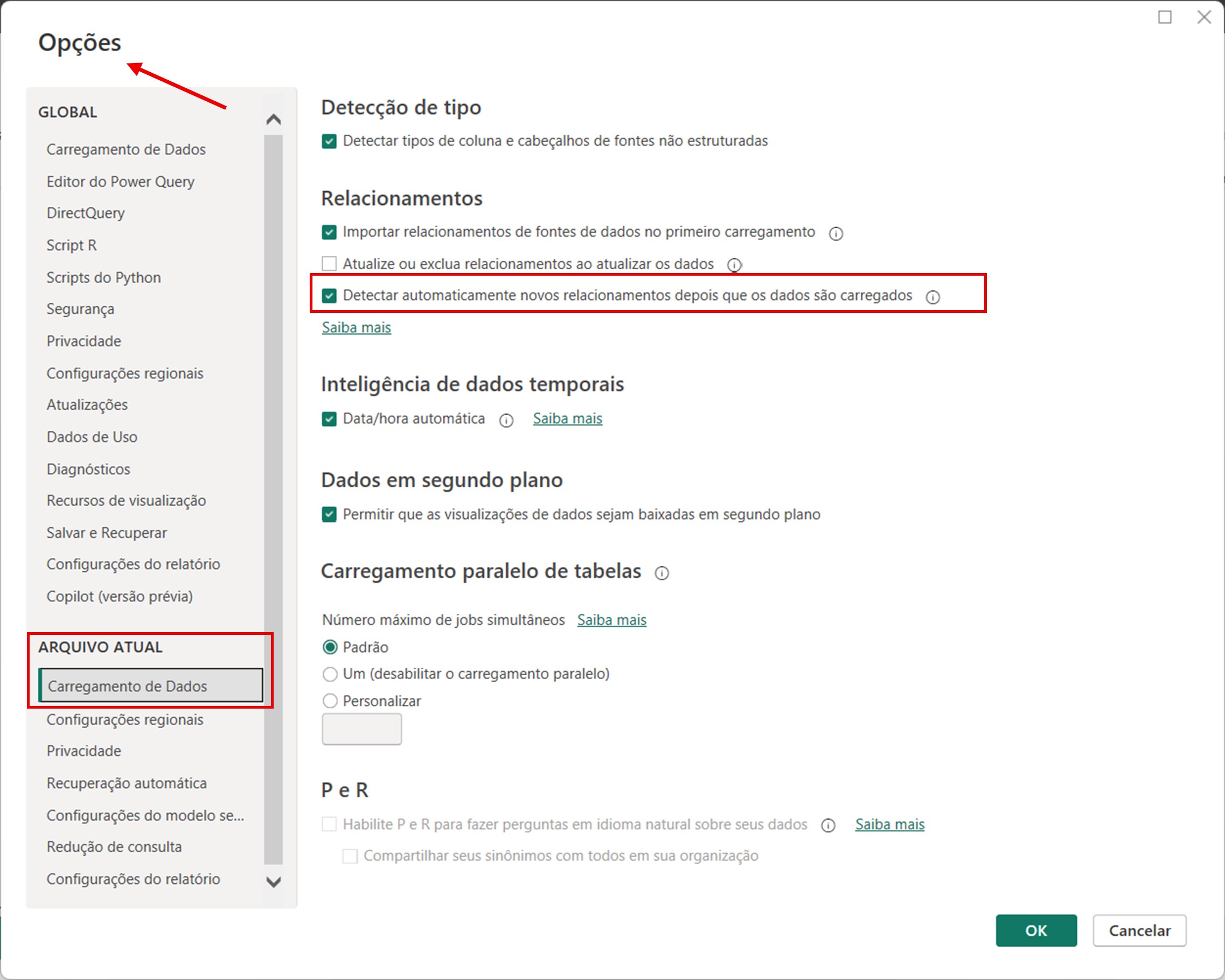The height and width of the screenshot is (980, 1225).
Task: Click info icon next to Carregamento paralelo de tabelas
Action: (662, 573)
